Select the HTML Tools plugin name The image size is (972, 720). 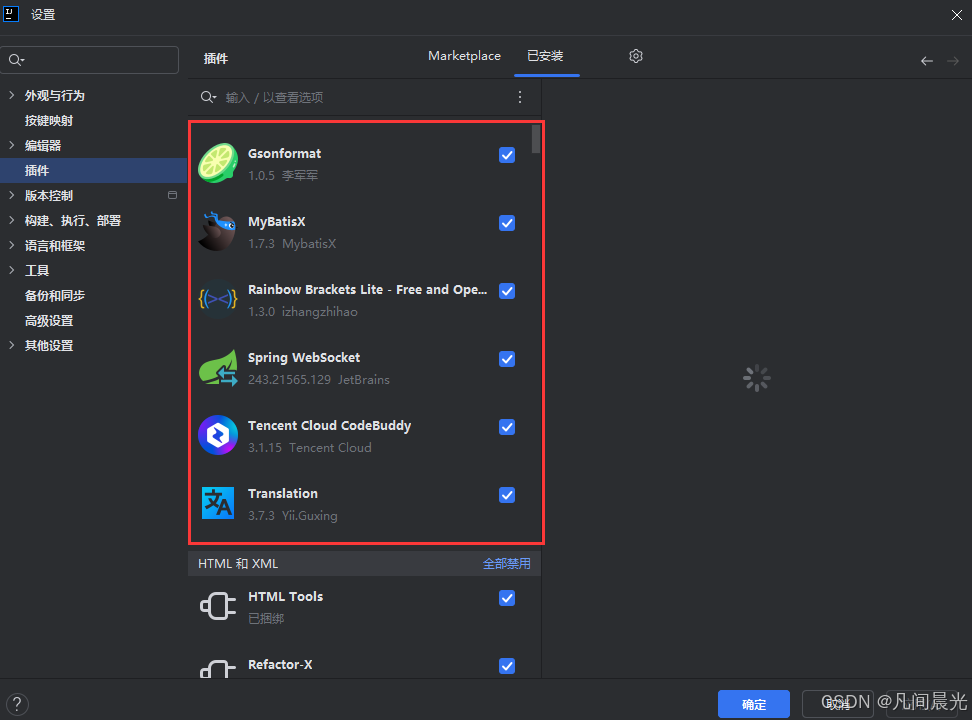285,597
